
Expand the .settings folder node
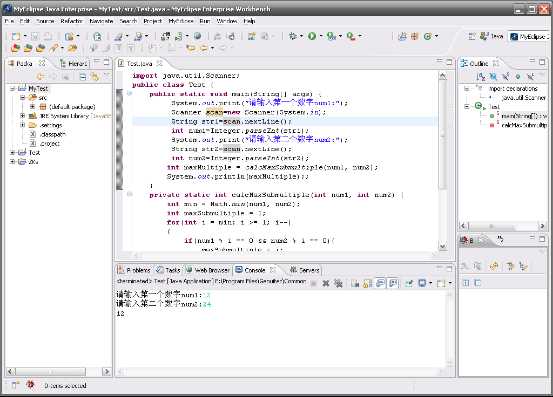pos(23,125)
